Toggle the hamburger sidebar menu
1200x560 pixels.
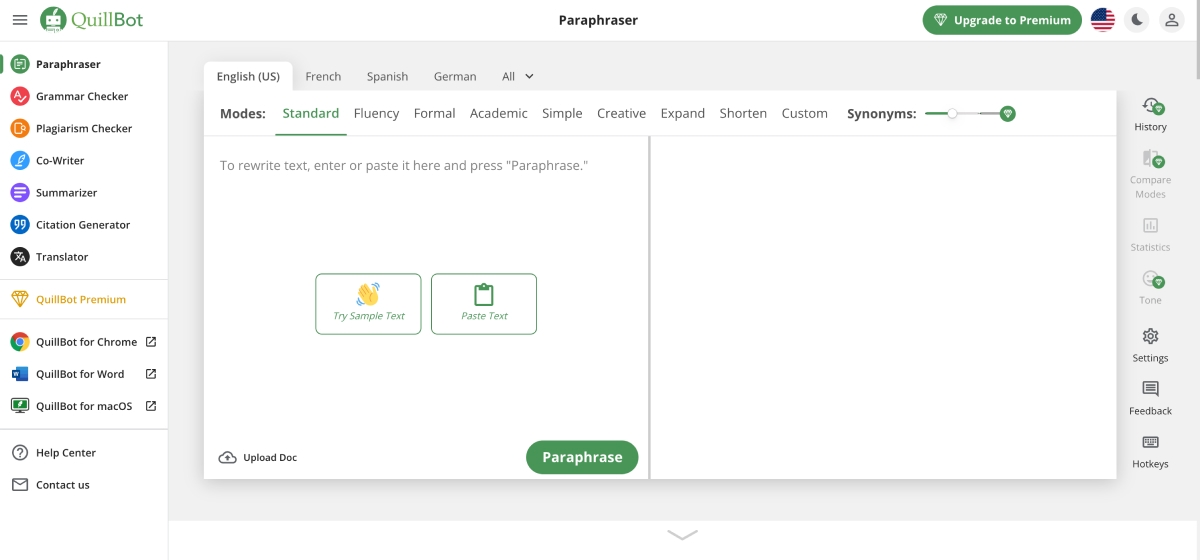pos(20,20)
